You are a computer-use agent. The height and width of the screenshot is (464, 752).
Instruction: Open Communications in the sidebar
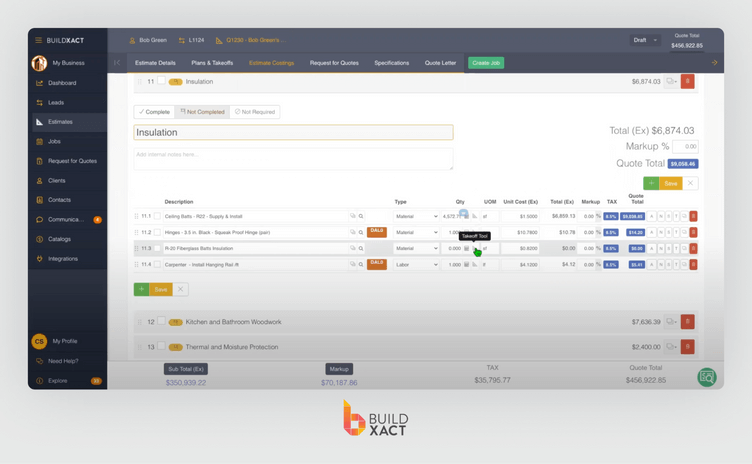[x=66, y=220]
